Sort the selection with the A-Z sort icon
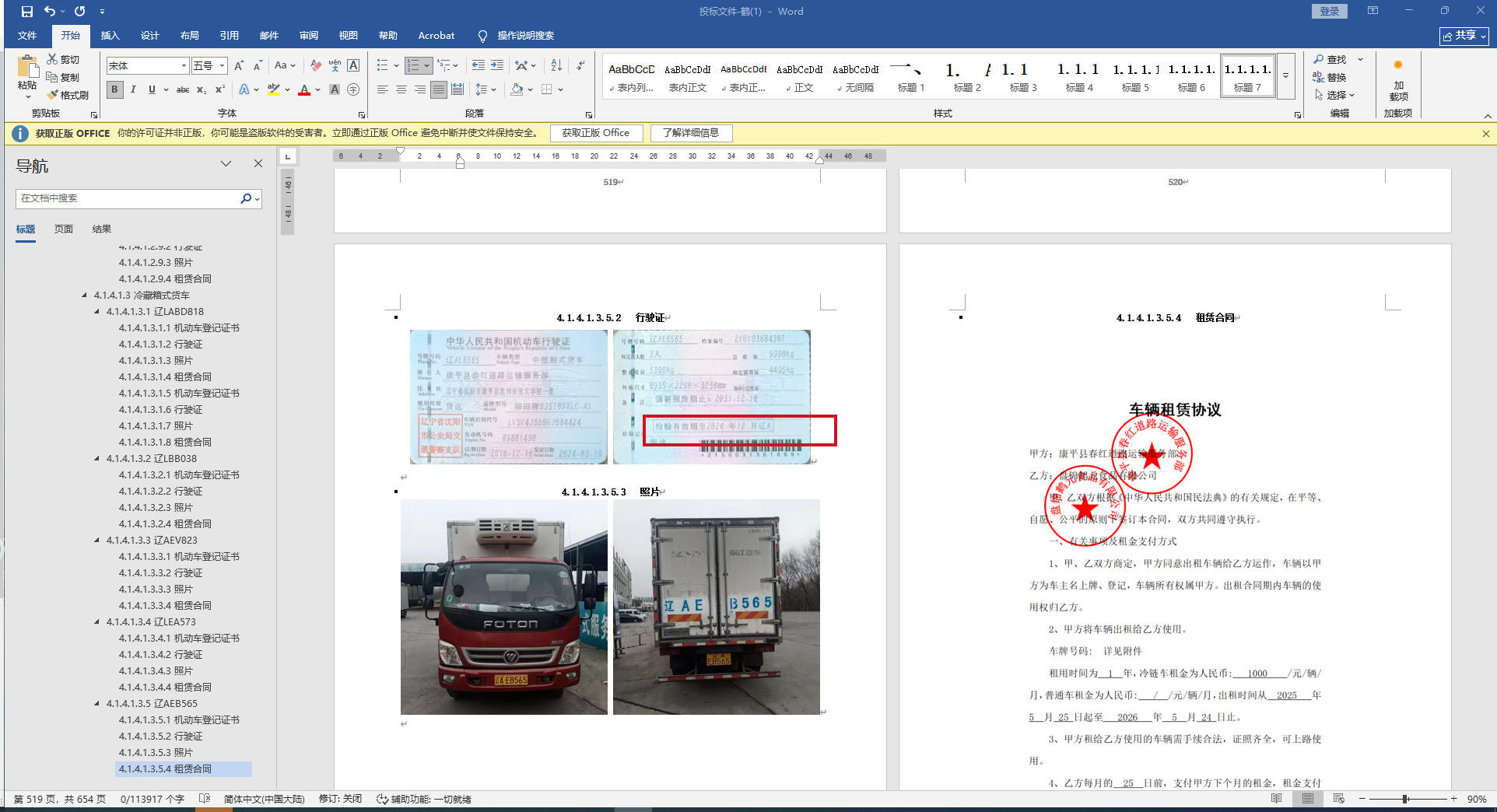1497x812 pixels. [556, 65]
